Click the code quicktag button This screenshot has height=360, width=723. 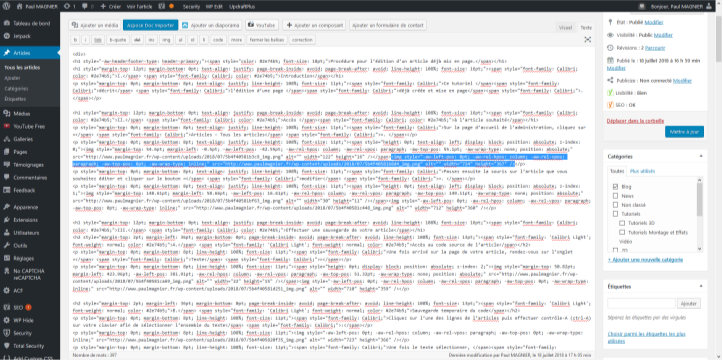point(218,40)
